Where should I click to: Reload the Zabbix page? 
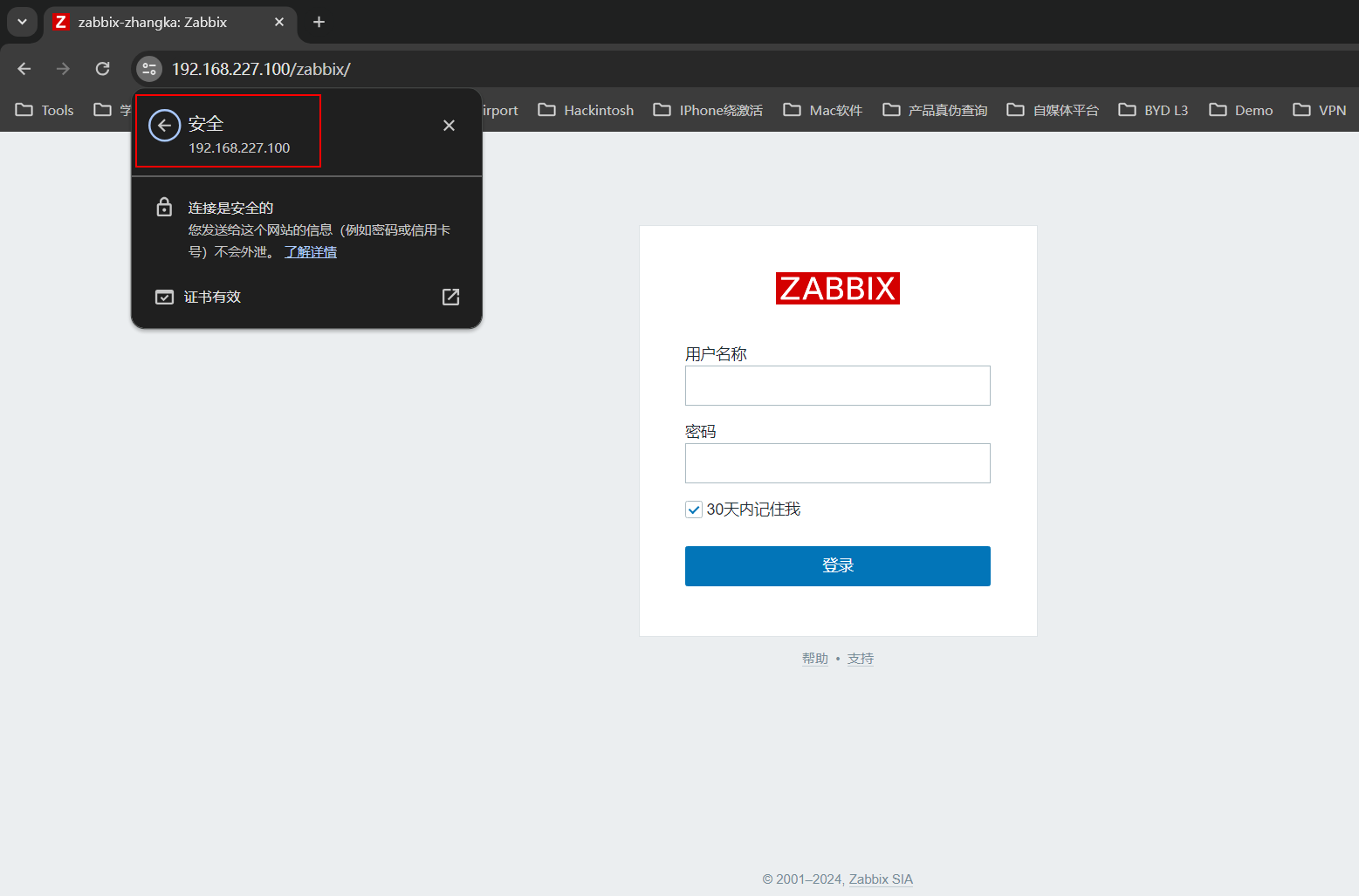pyautogui.click(x=102, y=69)
